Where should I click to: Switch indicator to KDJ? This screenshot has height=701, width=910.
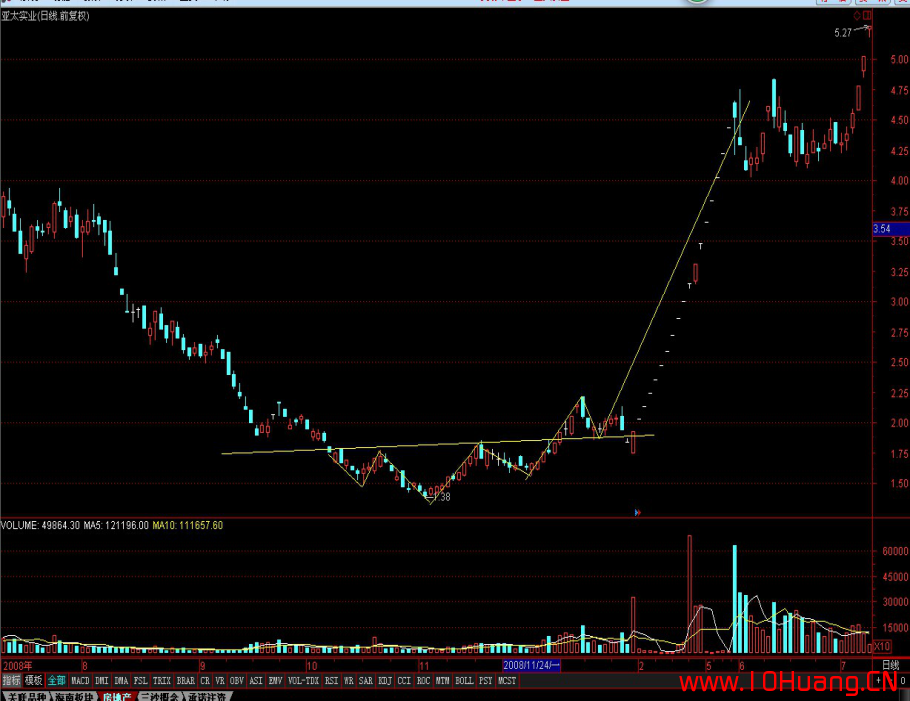tap(385, 680)
